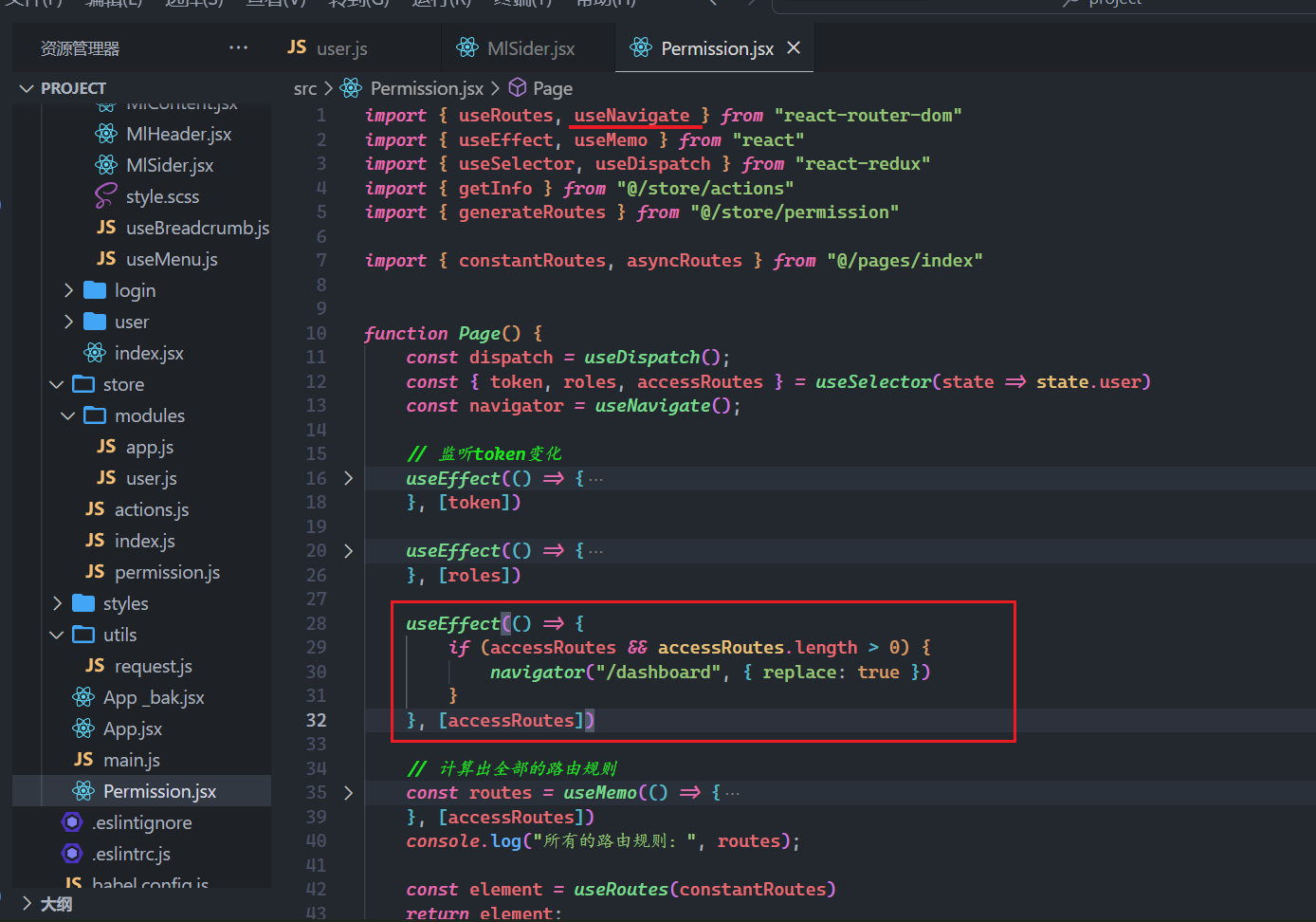
Task: Open user.js under modules folder
Action: coord(152,478)
